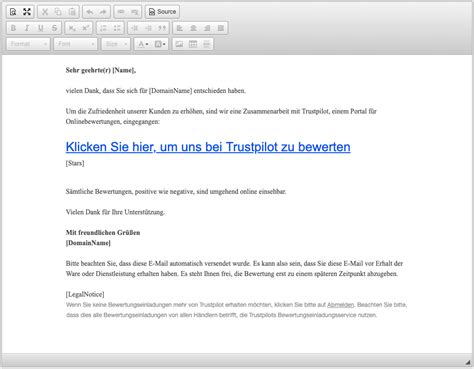This screenshot has width=474, height=369.
Task: Align text left
Action: [180, 28]
